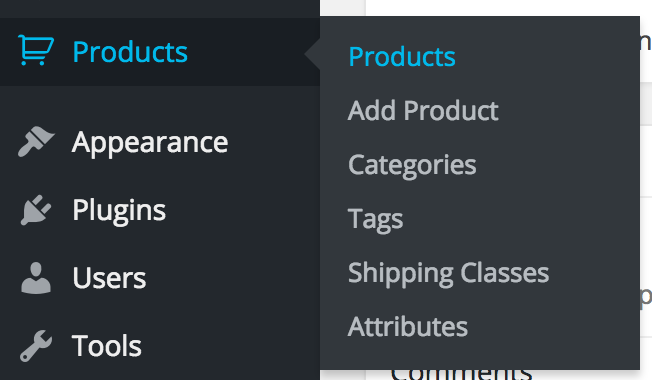652x380 pixels.
Task: Click the Tools wrench icon
Action: 36,345
